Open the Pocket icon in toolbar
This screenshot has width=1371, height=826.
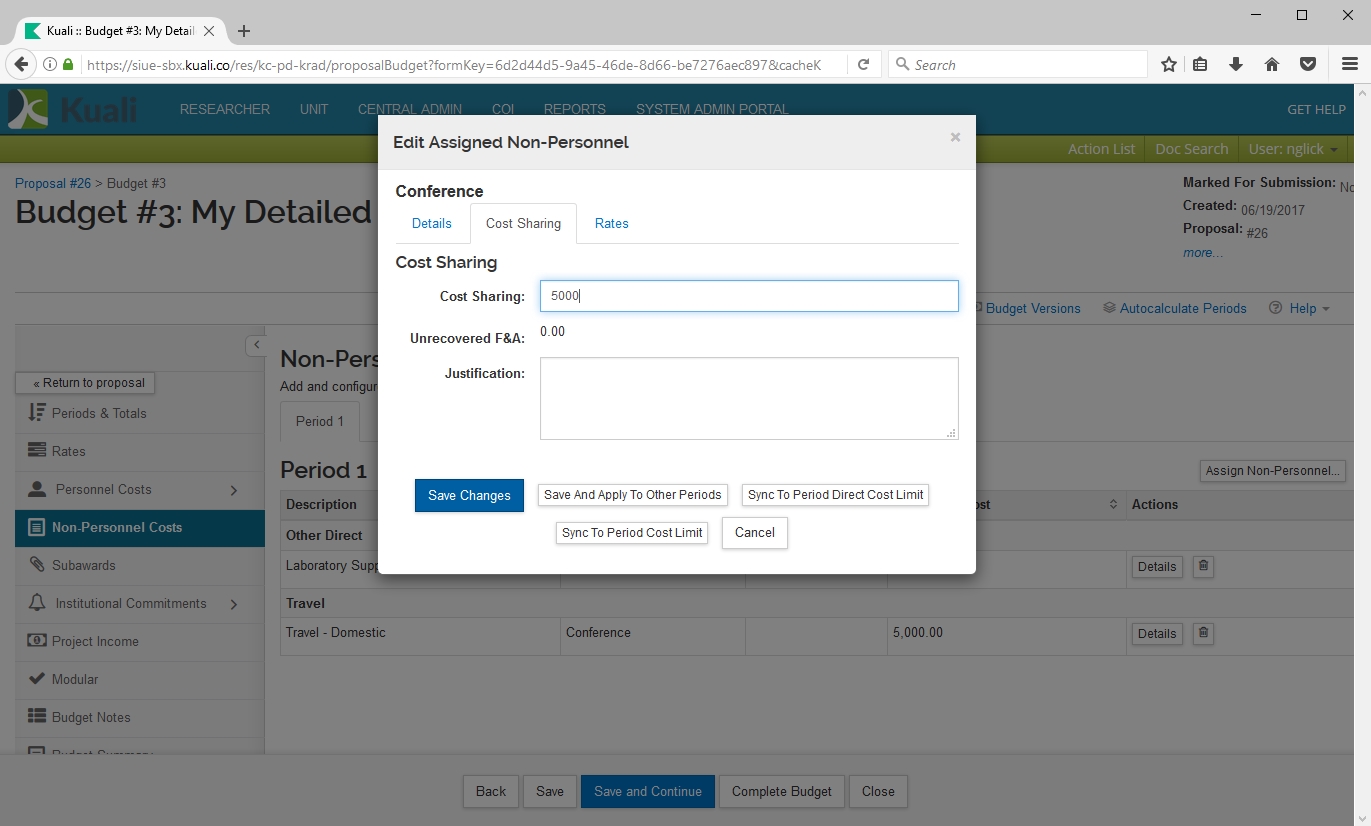pos(1307,65)
